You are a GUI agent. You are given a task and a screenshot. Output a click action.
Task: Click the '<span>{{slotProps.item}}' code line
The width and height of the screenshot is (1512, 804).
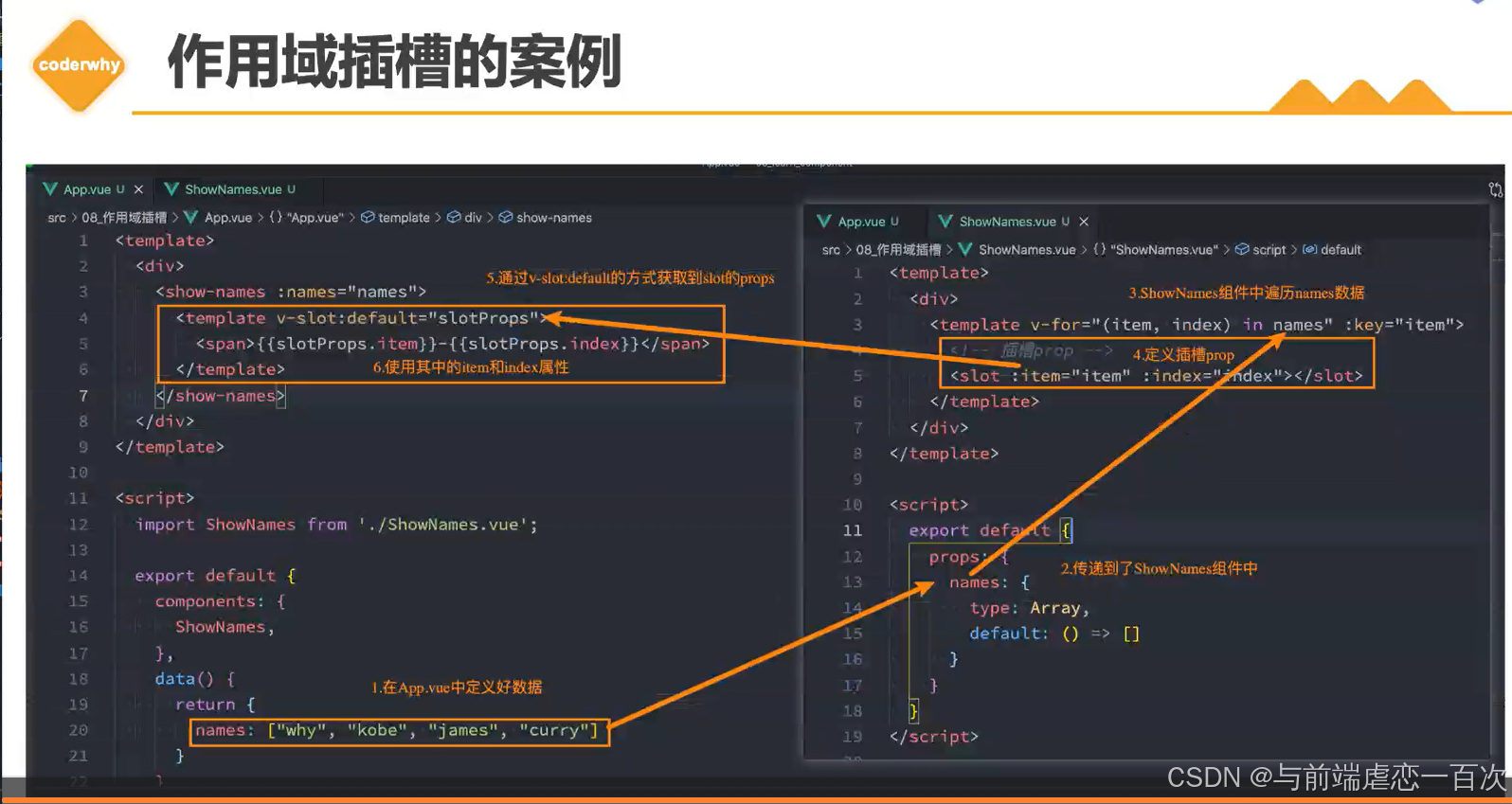(x=453, y=344)
